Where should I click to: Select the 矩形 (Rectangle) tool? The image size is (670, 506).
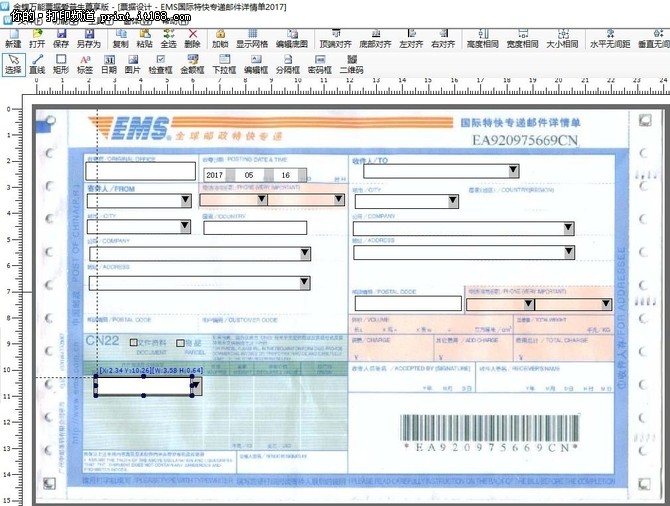[x=61, y=64]
